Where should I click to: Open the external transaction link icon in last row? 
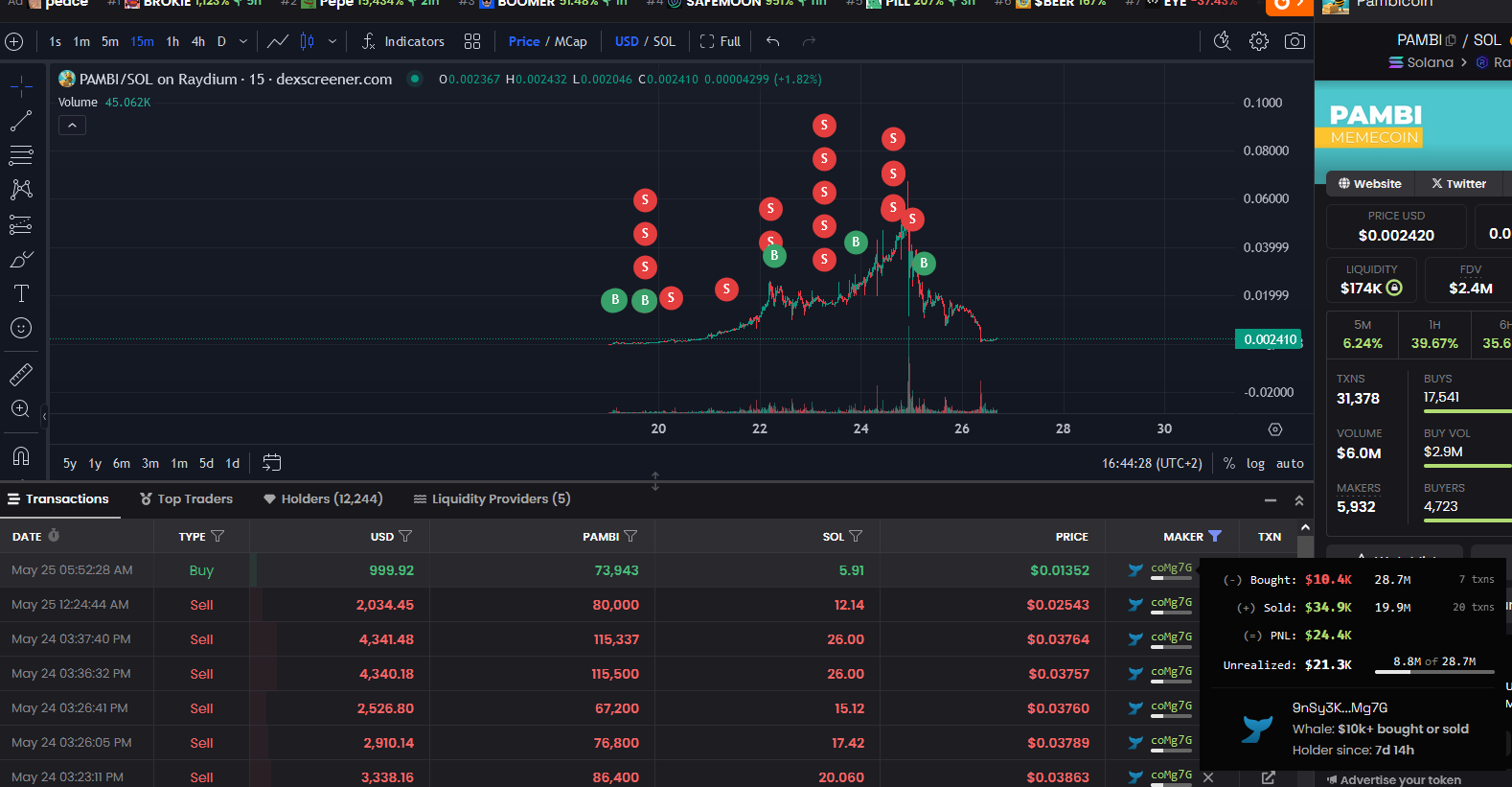1268,777
